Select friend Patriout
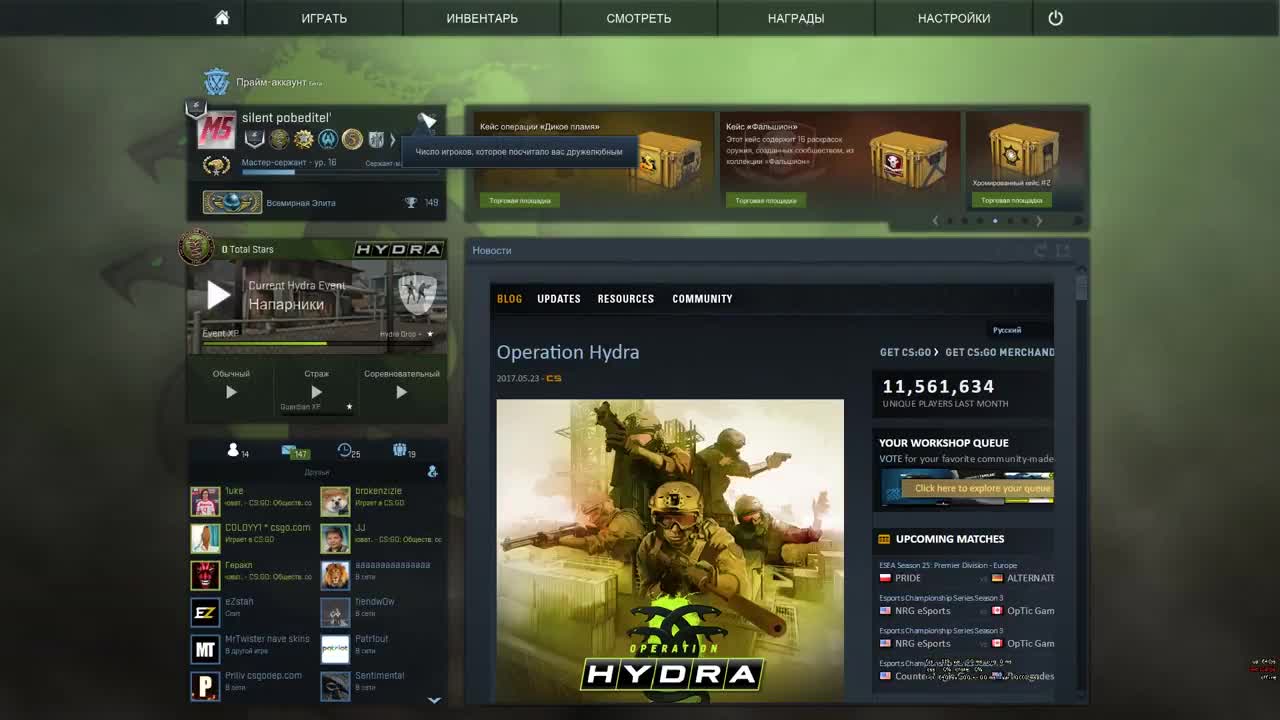 (380, 649)
